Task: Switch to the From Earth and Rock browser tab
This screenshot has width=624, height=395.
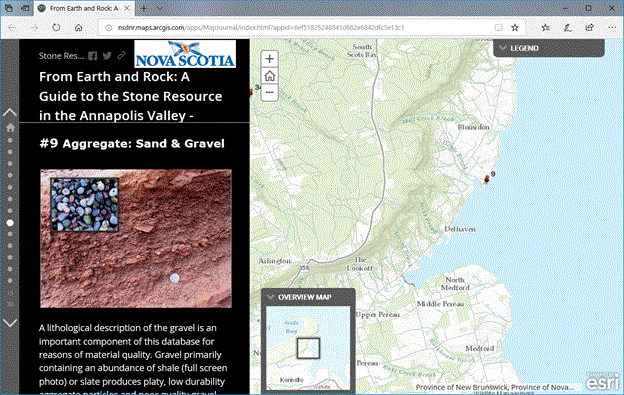Action: click(x=84, y=8)
